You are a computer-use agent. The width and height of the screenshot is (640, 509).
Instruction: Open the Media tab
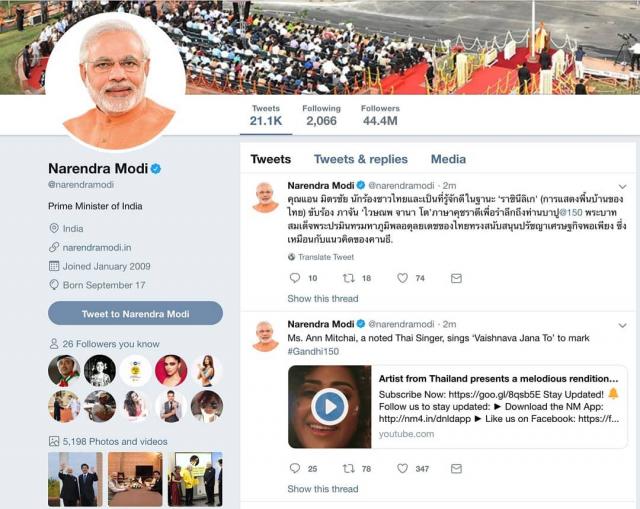coord(448,159)
